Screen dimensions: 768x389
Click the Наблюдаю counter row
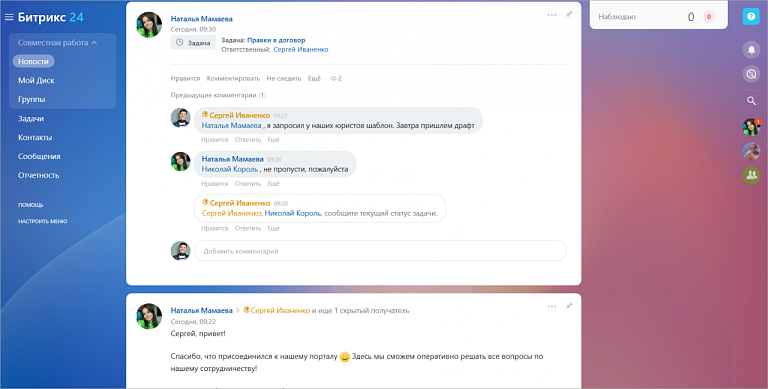(x=658, y=17)
